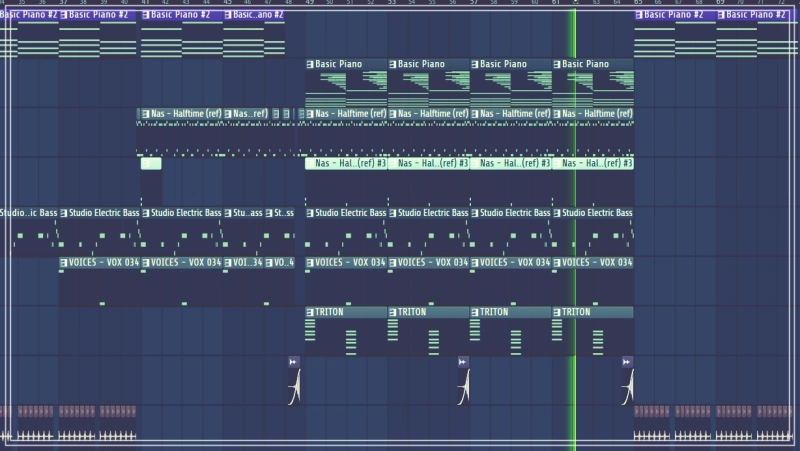The image size is (800, 451).
Task: Select the automation clip arrow icon near bar 57
Action: point(462,361)
